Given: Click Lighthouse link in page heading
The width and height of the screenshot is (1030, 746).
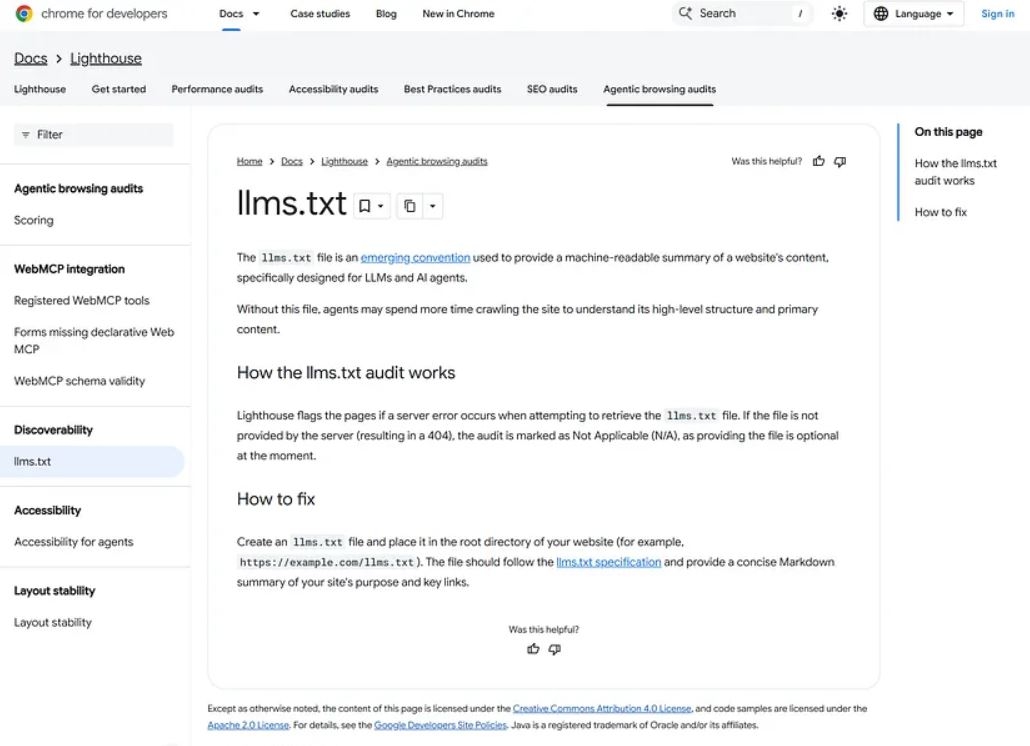Looking at the screenshot, I should coord(106,58).
